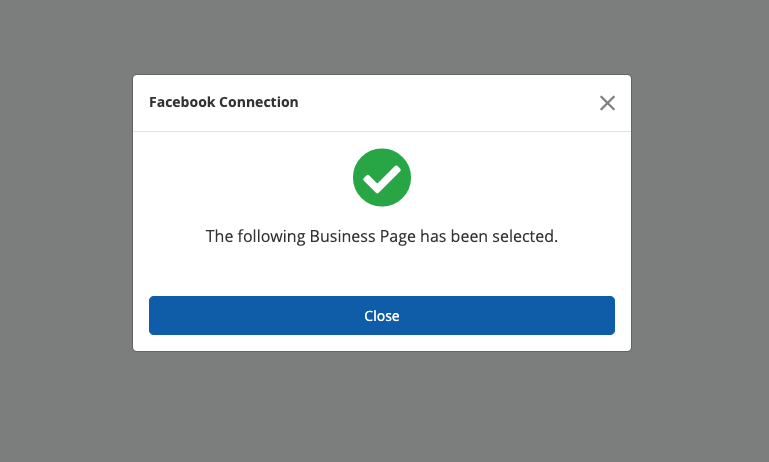Tap the wide Close button at dialog bottom

point(382,316)
